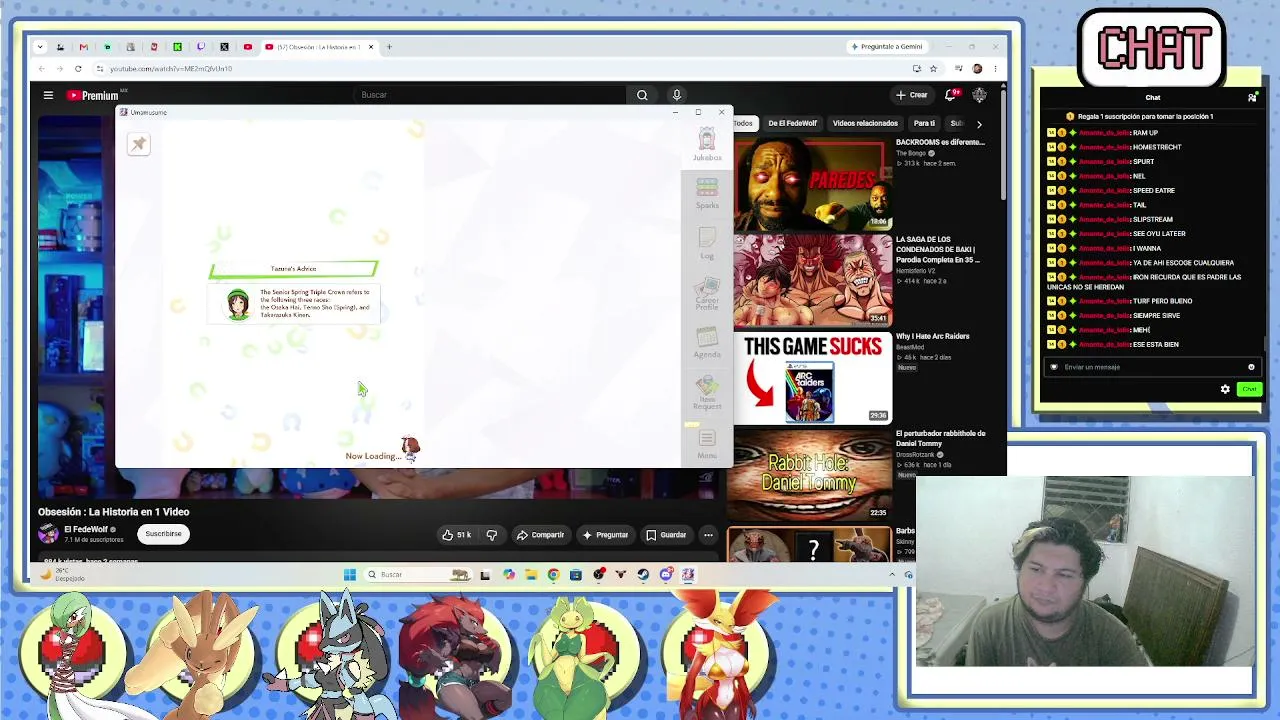Image resolution: width=1280 pixels, height=720 pixels.
Task: Click the Windows Start button
Action: [349, 575]
